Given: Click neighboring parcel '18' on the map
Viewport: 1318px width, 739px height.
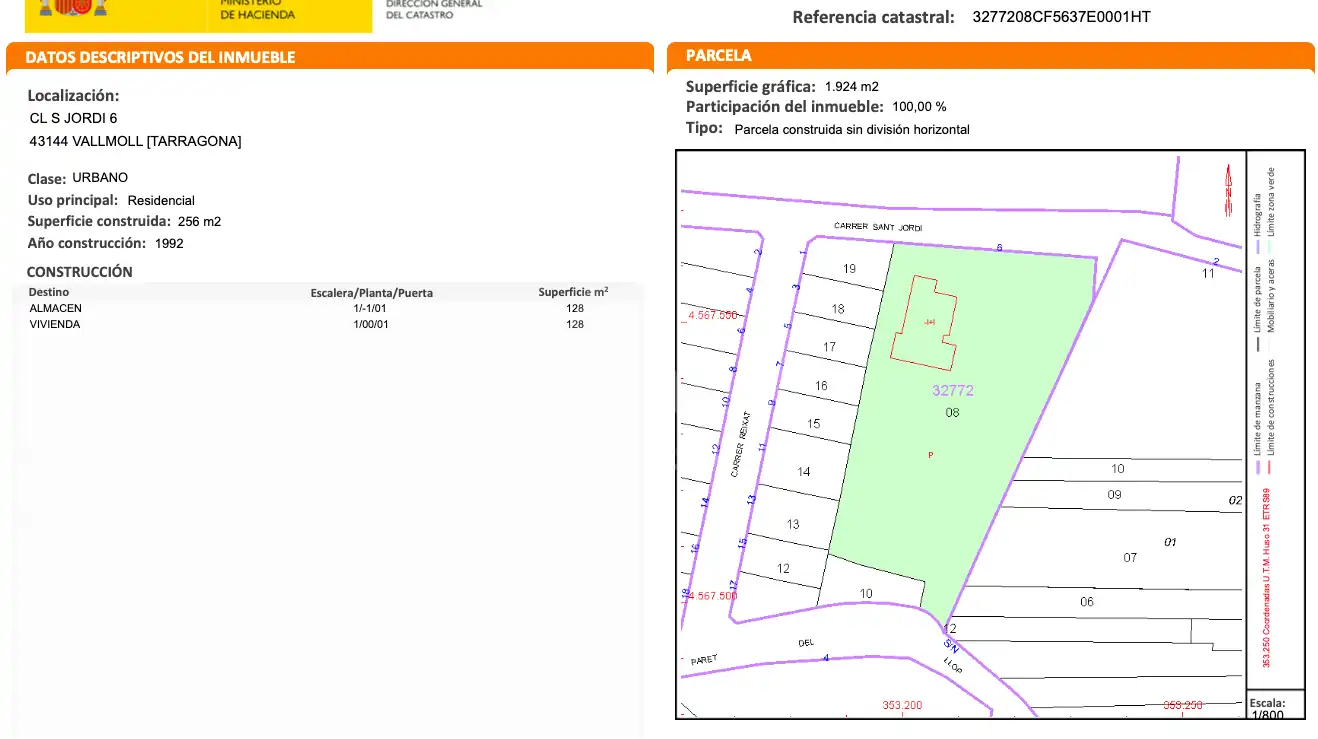Looking at the screenshot, I should (838, 308).
